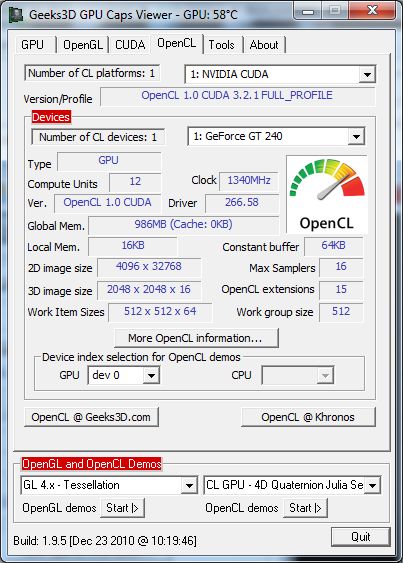Expand the NVIDIA CUDA platform dropdown

[x=367, y=74]
